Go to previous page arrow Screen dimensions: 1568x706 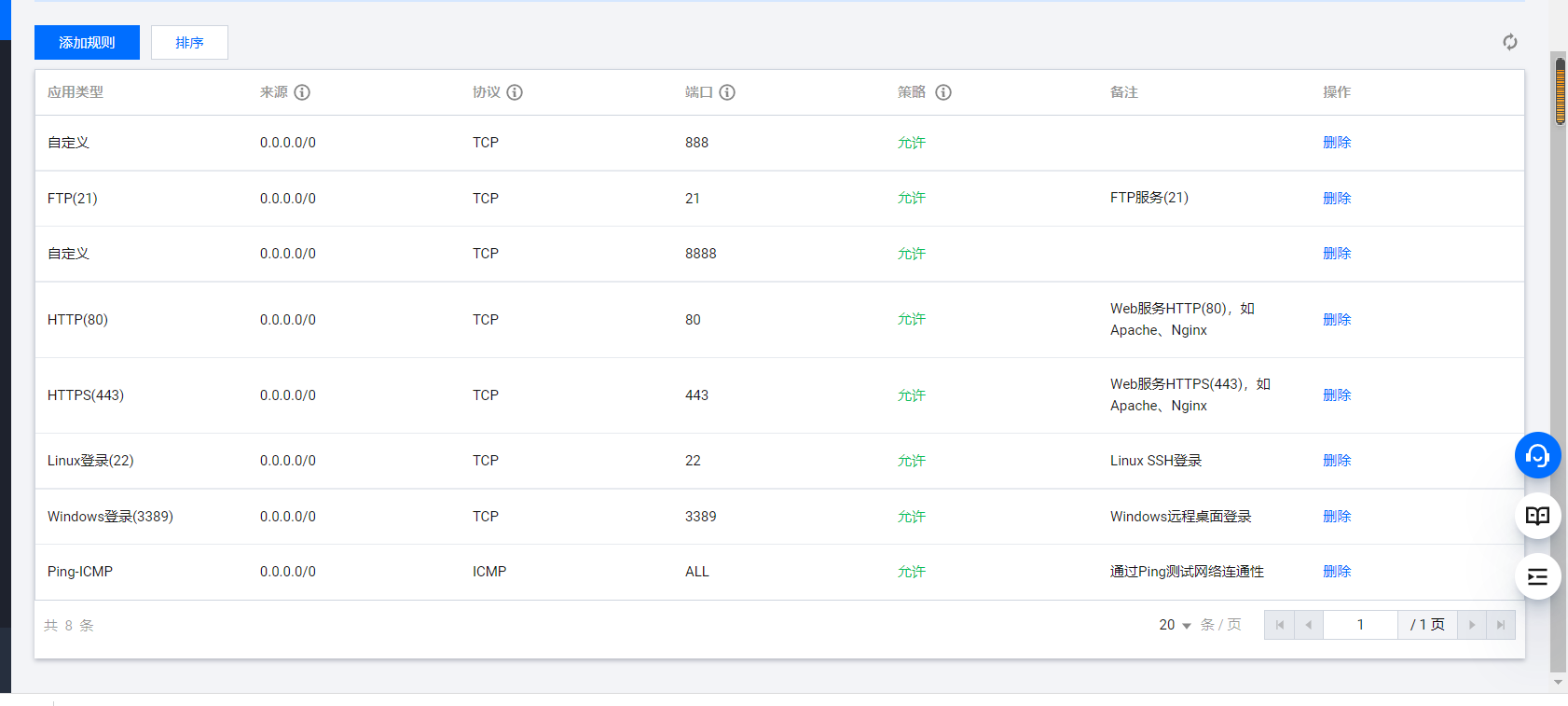[x=1309, y=625]
